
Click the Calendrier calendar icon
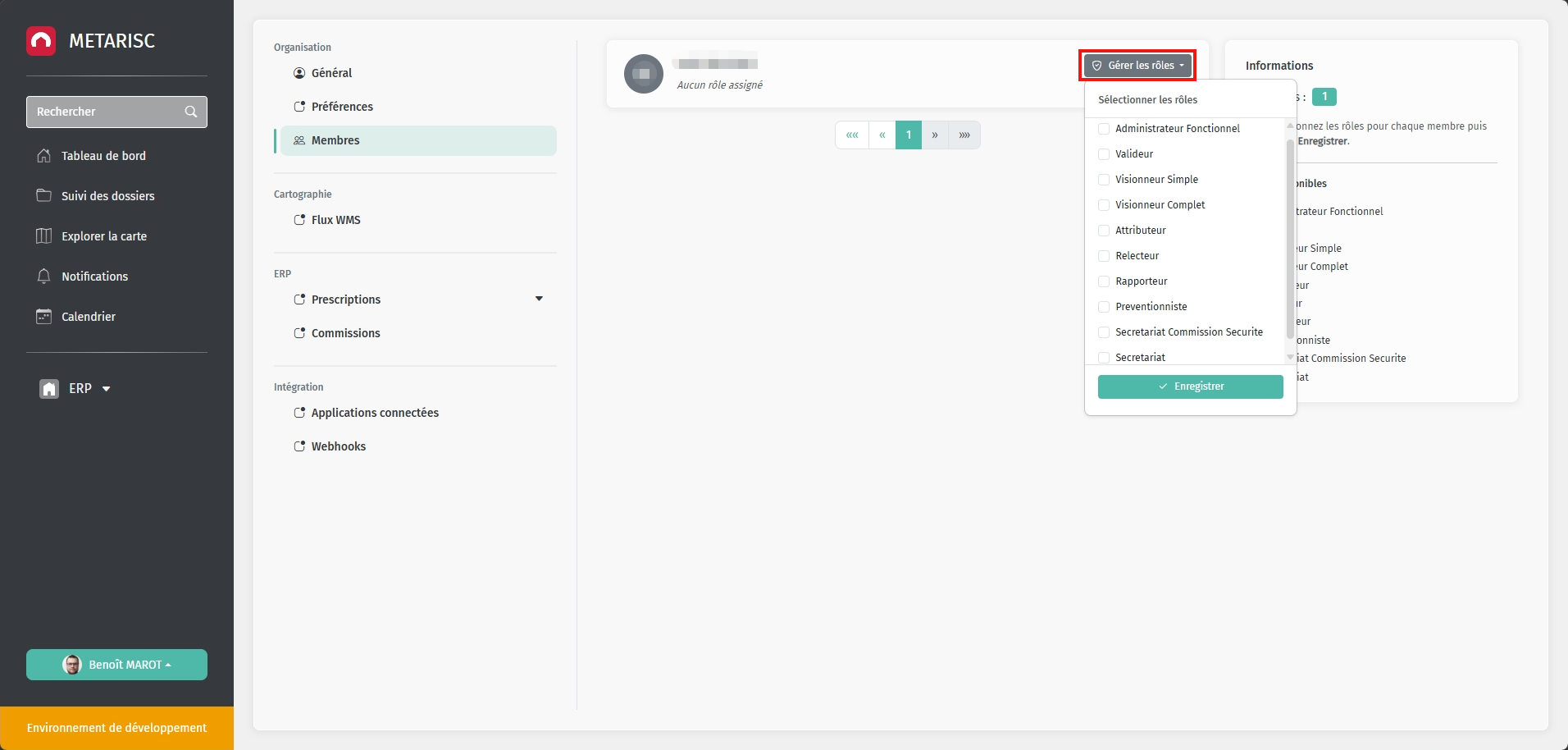pyautogui.click(x=44, y=317)
